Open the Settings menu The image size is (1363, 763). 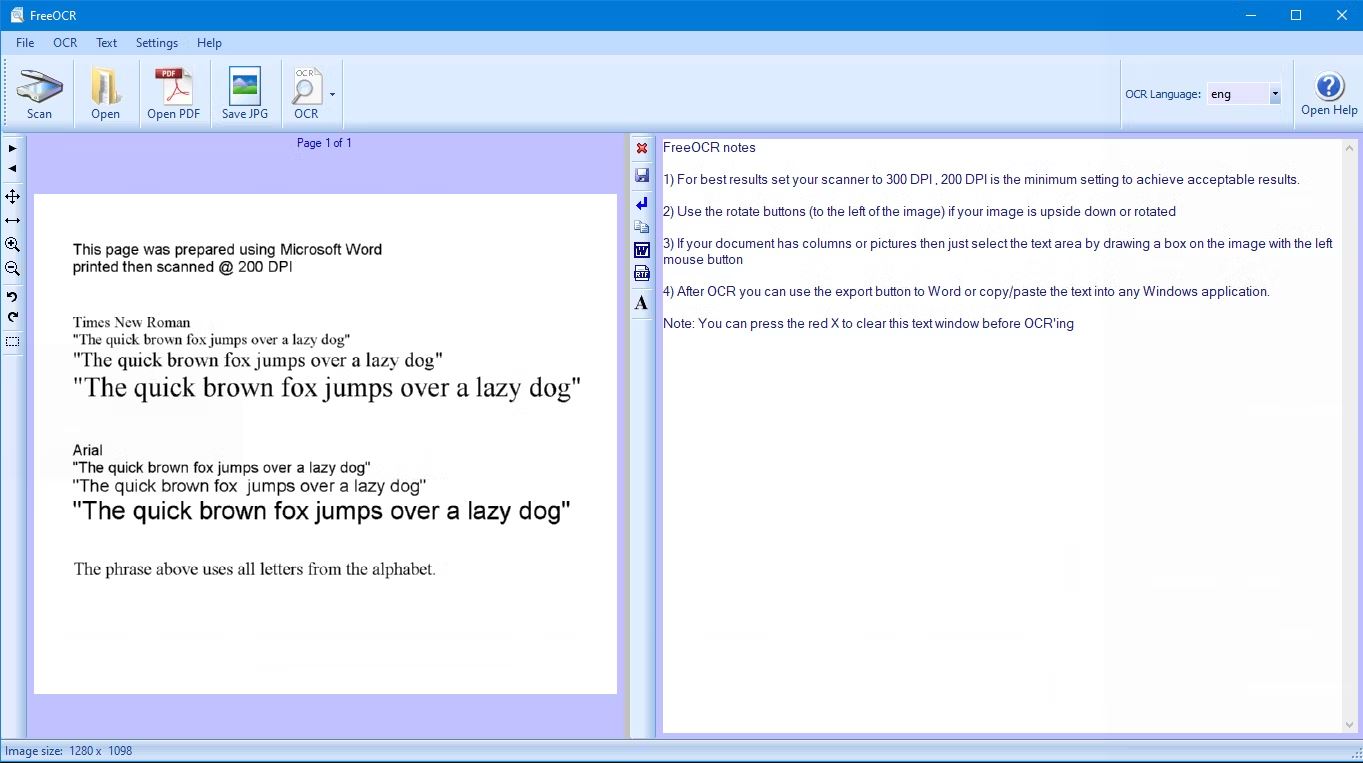pyautogui.click(x=157, y=43)
